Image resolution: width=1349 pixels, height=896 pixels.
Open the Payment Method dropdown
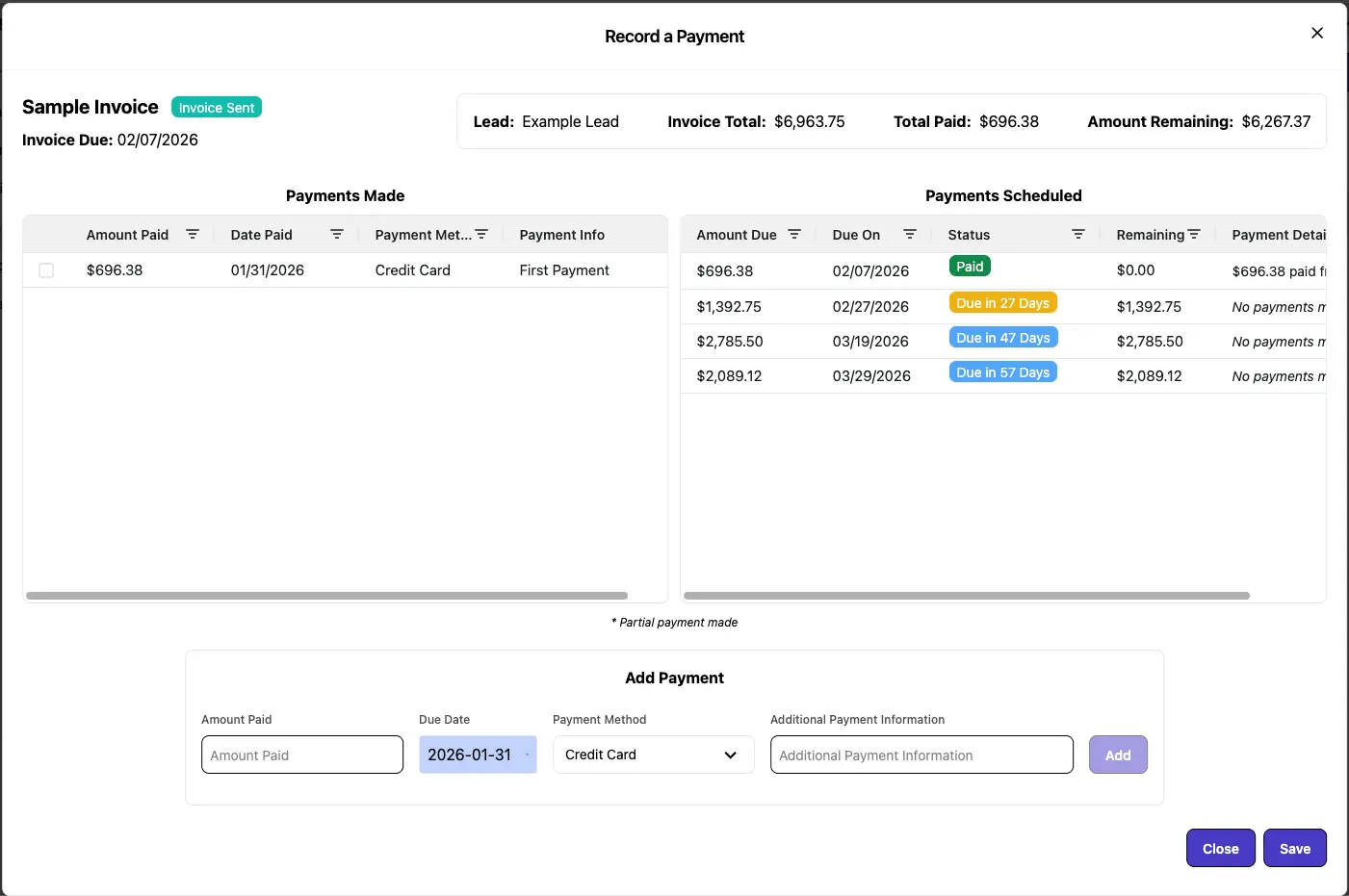pyautogui.click(x=653, y=755)
